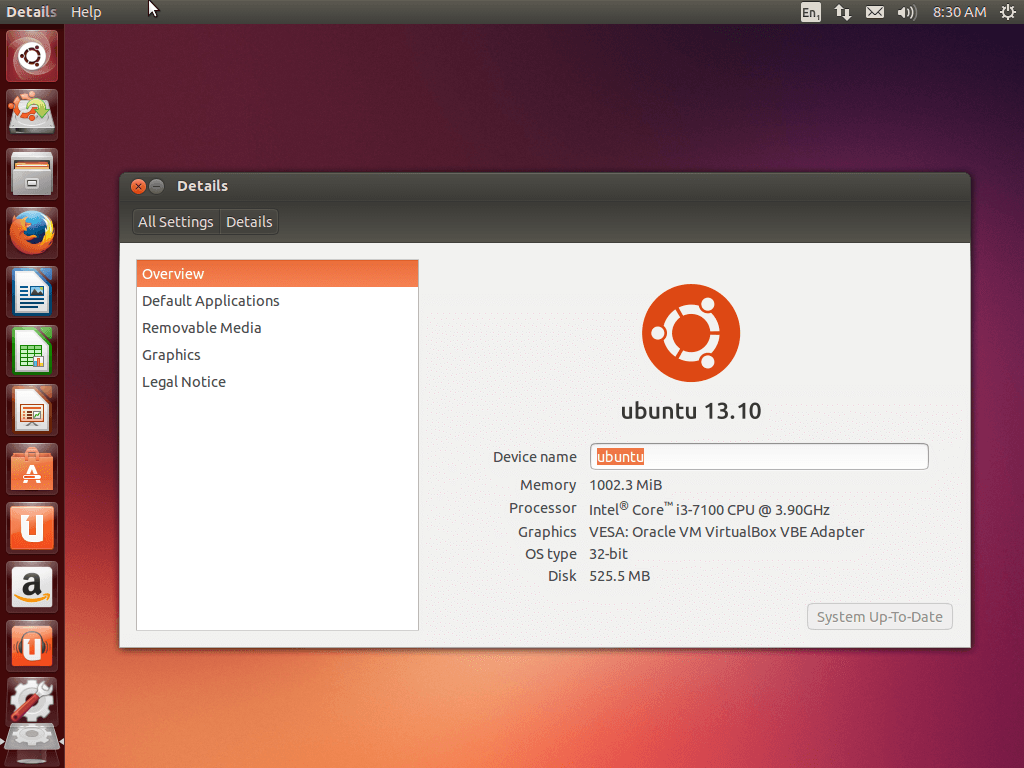The image size is (1024, 768).
Task: Open Ubuntu One Music store
Action: (x=32, y=646)
